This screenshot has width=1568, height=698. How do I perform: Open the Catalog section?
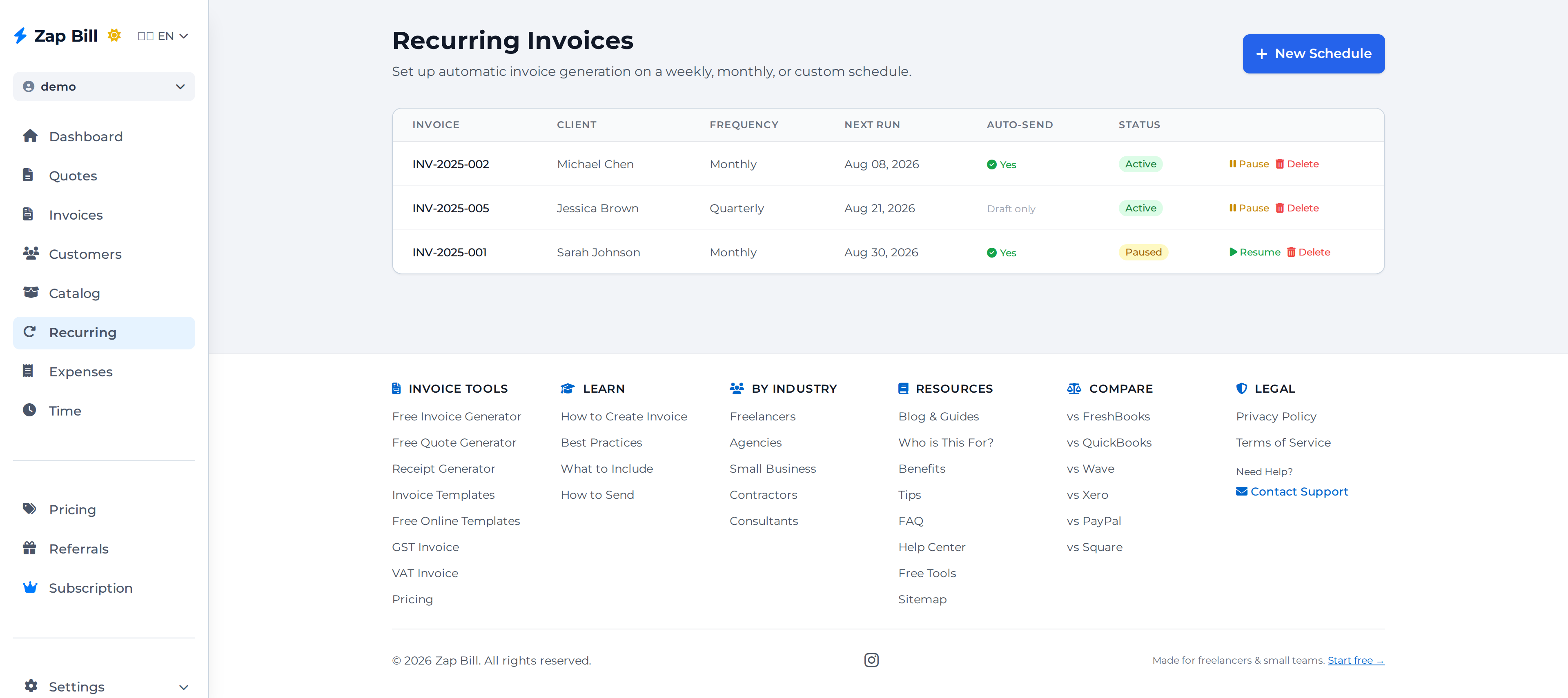104,293
